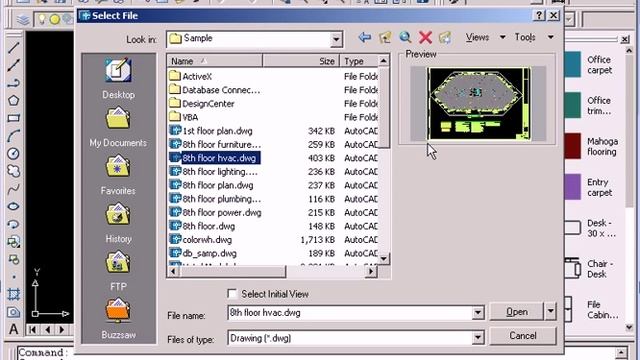Expand the File name dropdown arrow

(x=478, y=313)
